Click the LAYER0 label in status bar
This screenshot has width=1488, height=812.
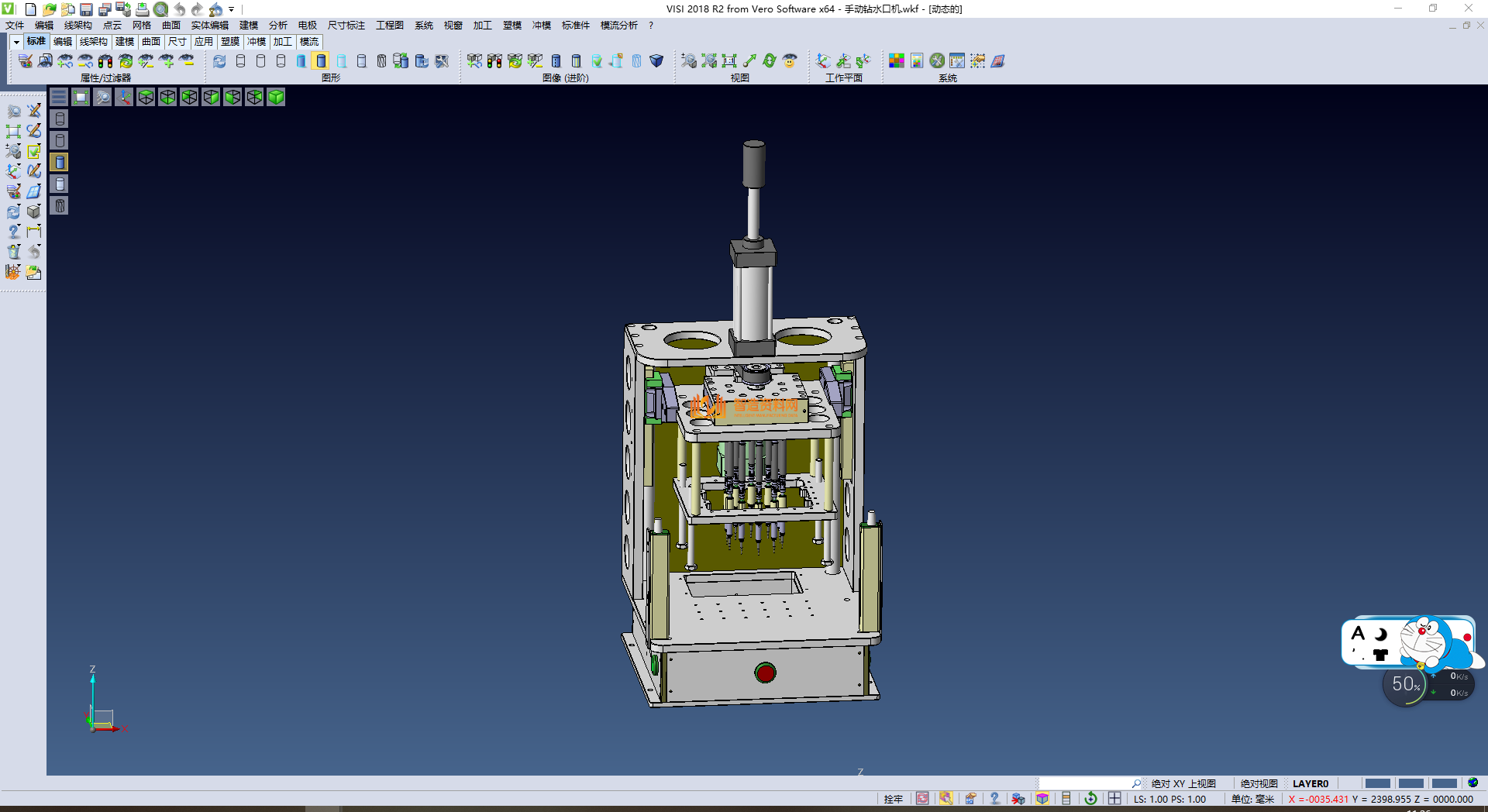click(x=1310, y=783)
